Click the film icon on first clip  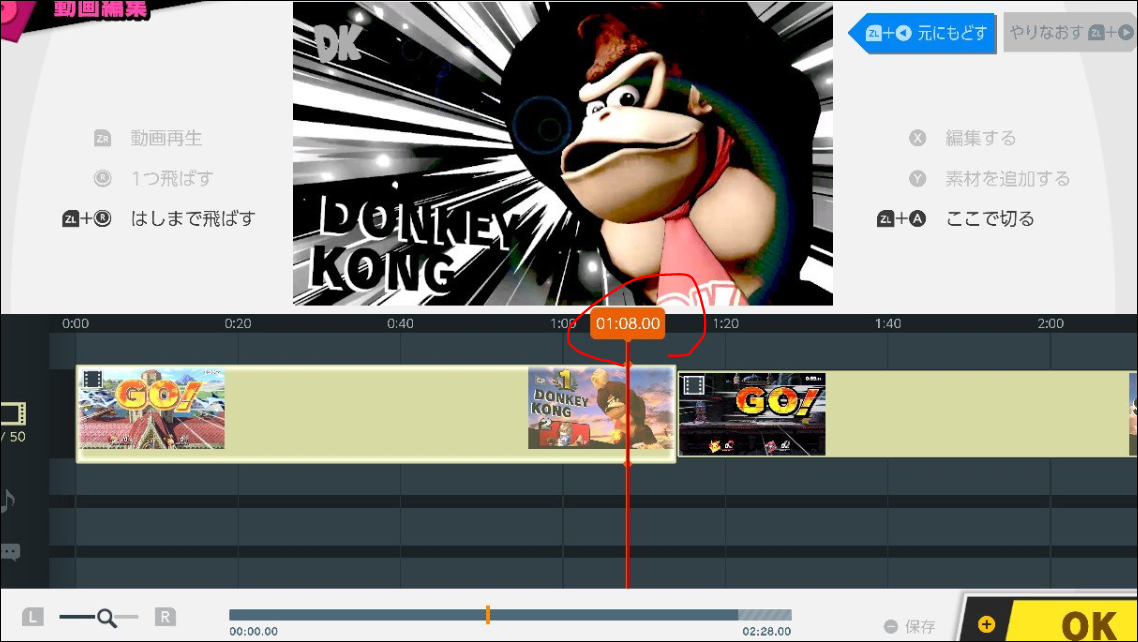coord(92,379)
